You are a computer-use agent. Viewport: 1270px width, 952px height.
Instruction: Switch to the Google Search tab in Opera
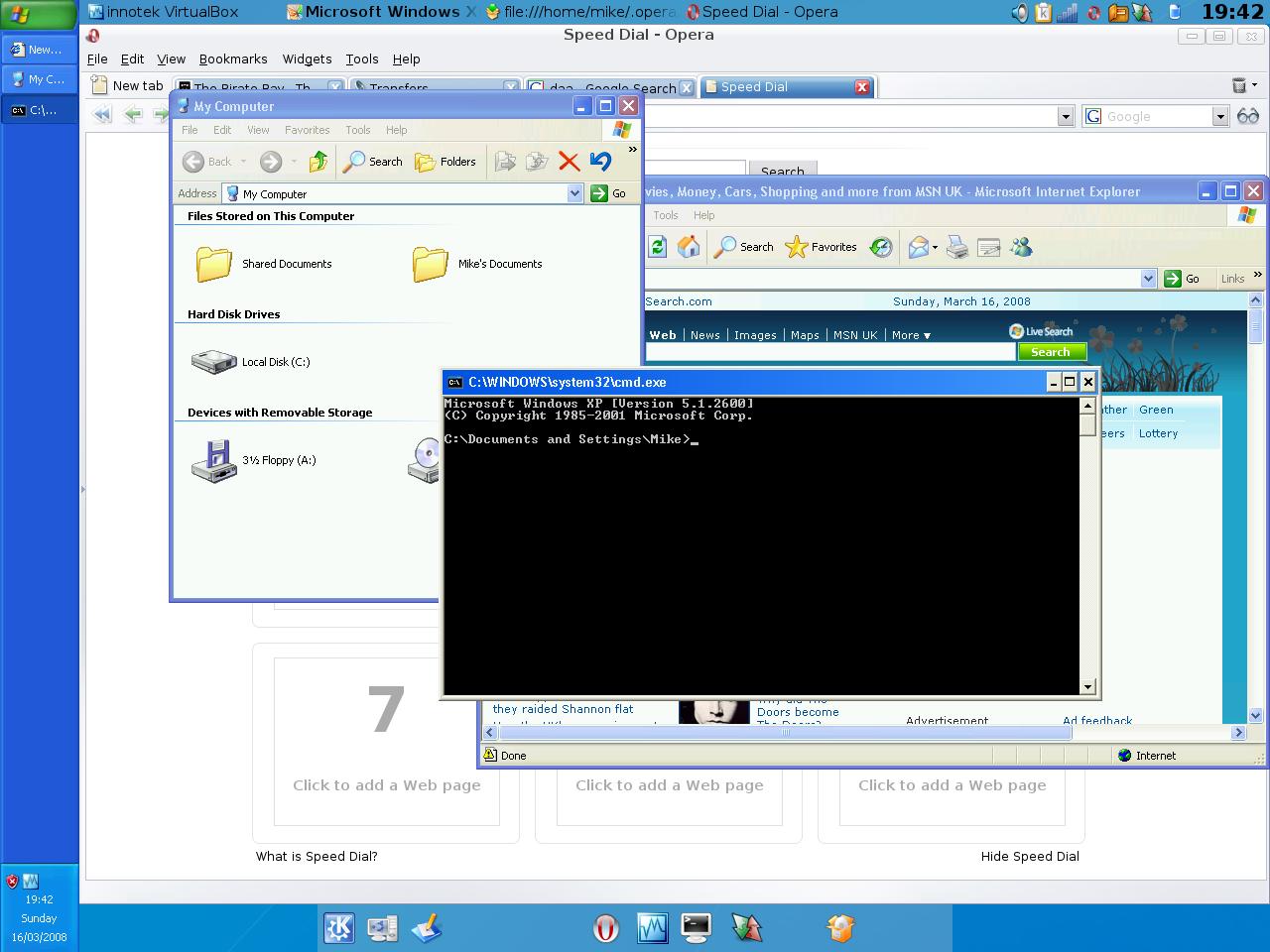point(610,88)
